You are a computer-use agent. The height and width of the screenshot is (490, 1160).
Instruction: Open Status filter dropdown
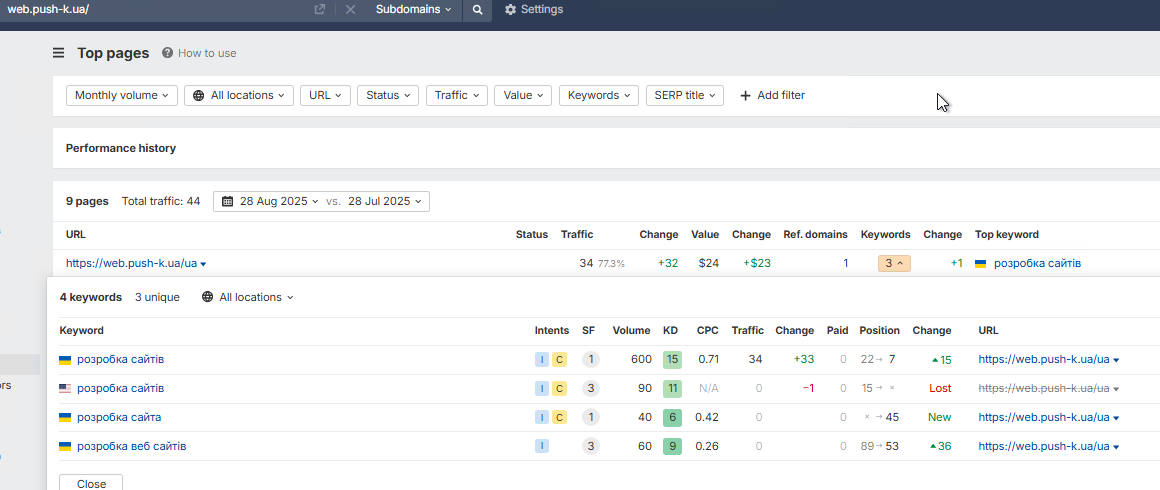(x=388, y=95)
